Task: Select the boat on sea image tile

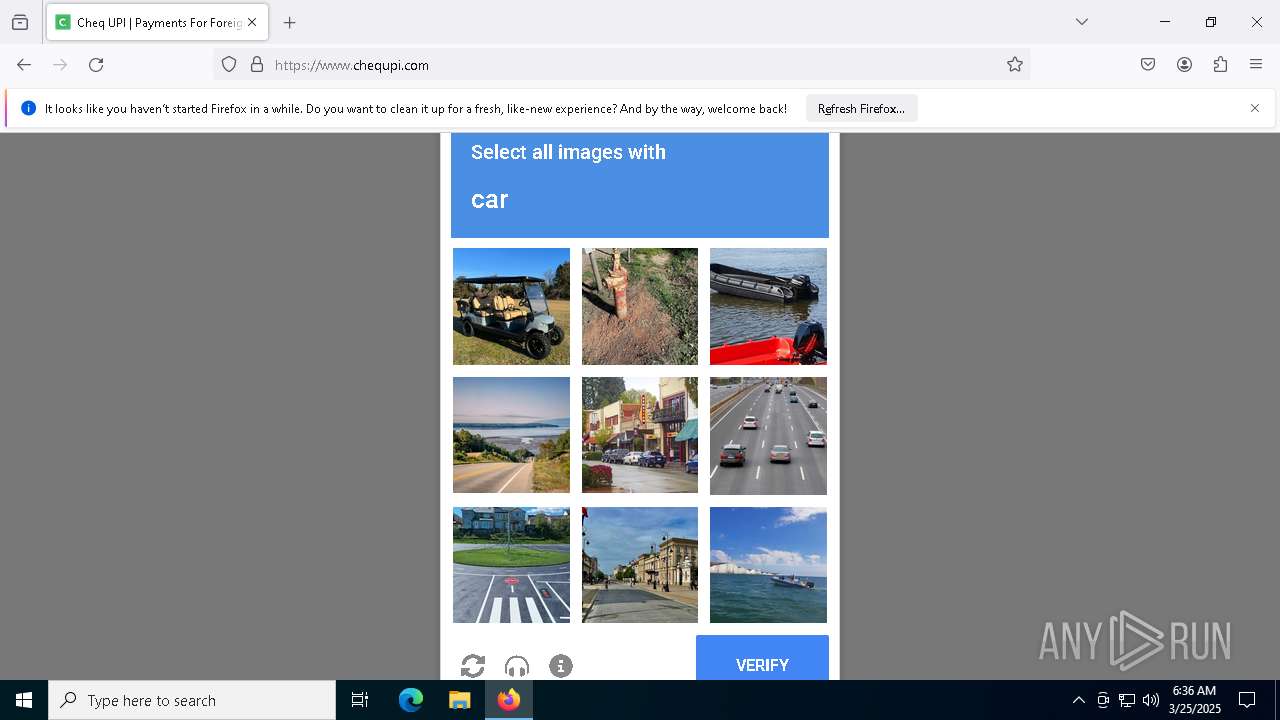Action: [768, 565]
